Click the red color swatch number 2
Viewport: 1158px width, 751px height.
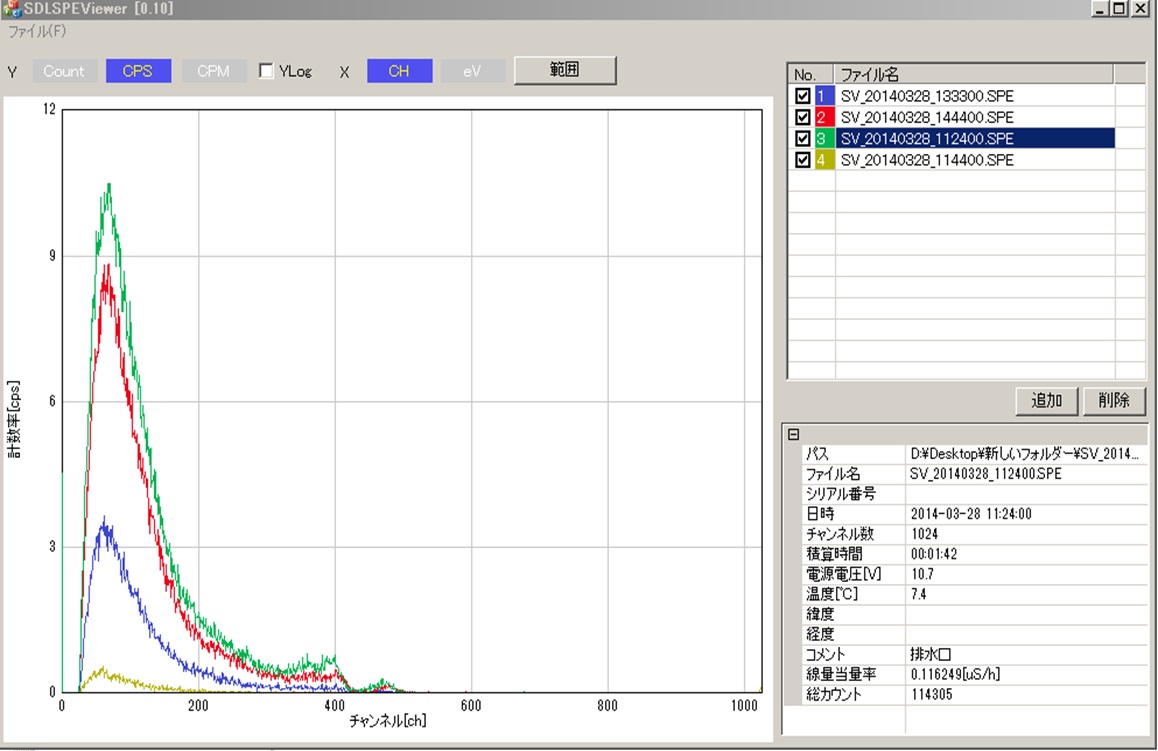tap(823, 118)
